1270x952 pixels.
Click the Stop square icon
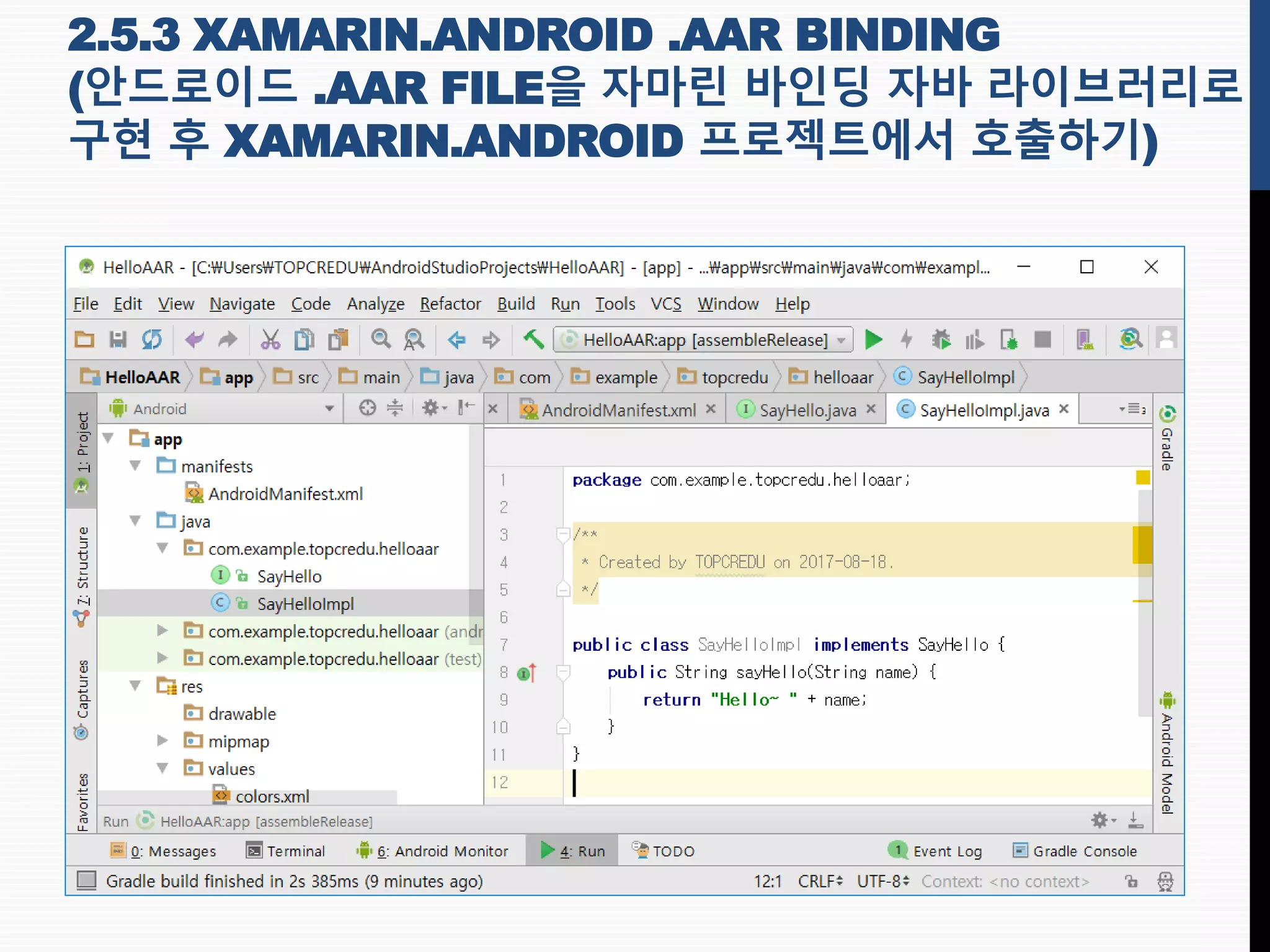click(x=1043, y=340)
